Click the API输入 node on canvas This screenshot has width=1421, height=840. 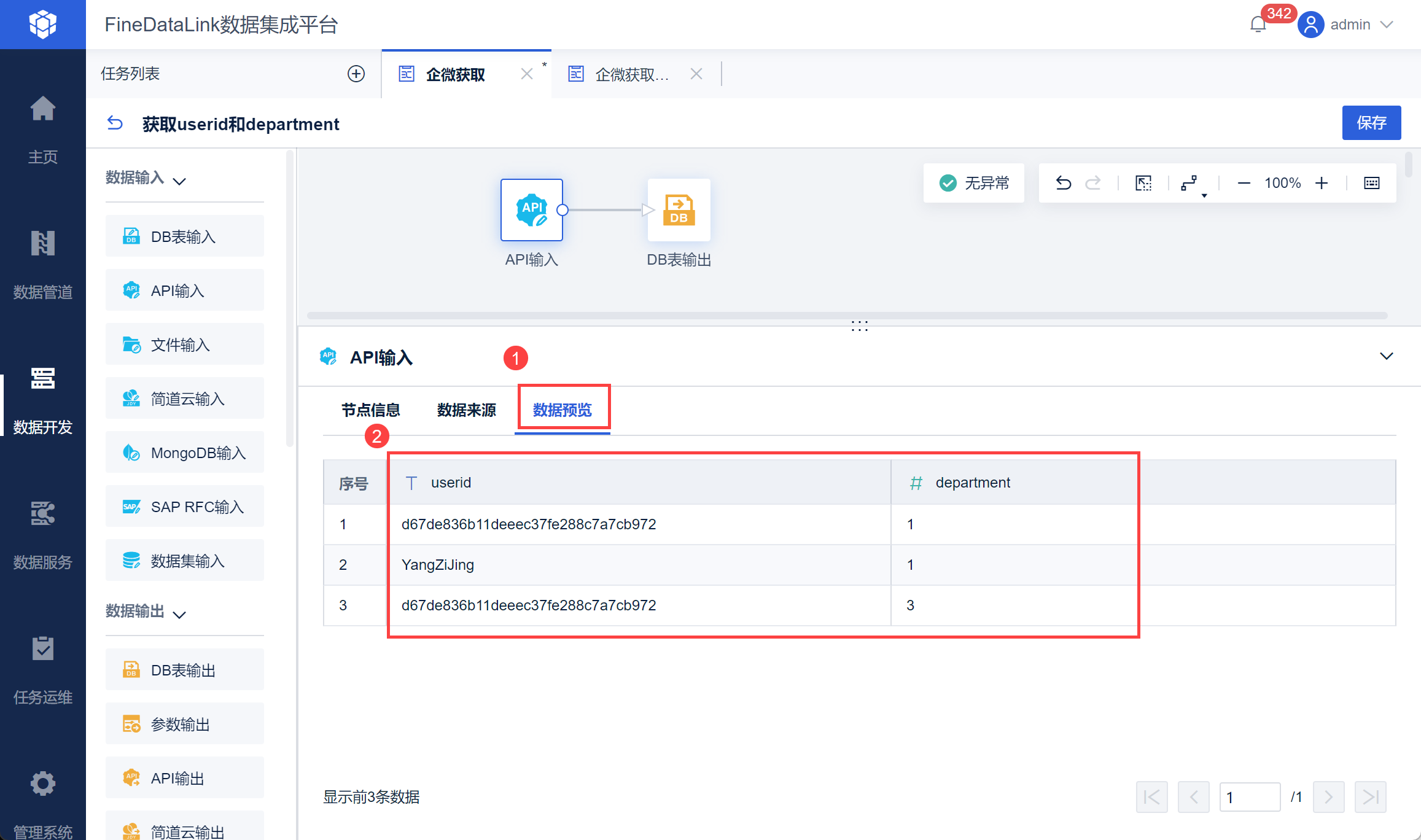tap(531, 210)
